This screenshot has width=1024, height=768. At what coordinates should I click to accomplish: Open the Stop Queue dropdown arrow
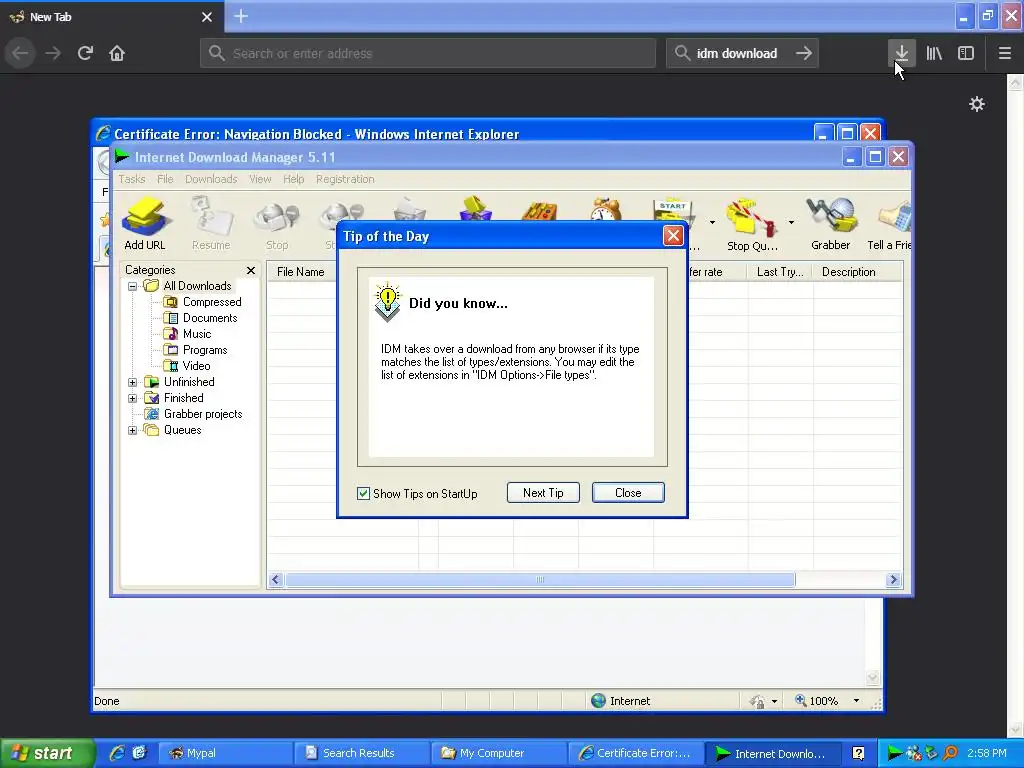coord(792,223)
